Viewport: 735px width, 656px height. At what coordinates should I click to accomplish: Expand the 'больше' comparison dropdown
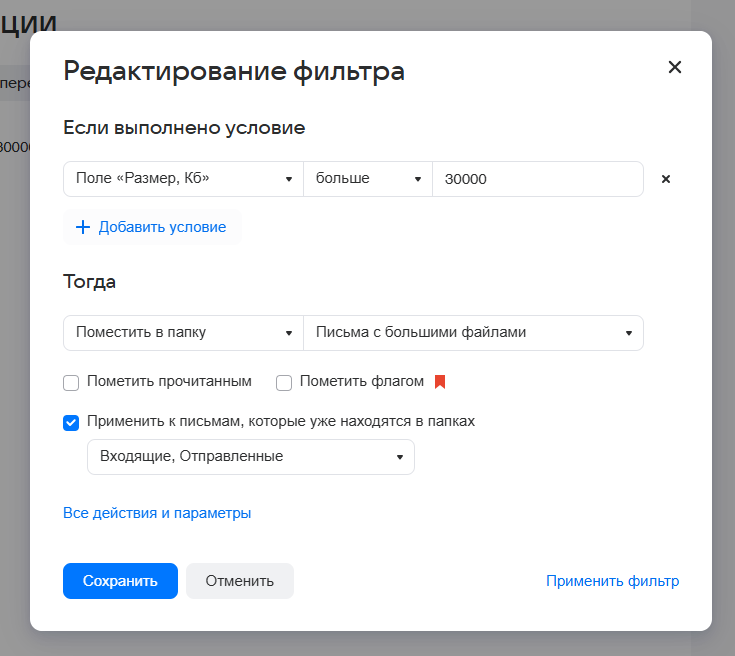click(x=368, y=179)
